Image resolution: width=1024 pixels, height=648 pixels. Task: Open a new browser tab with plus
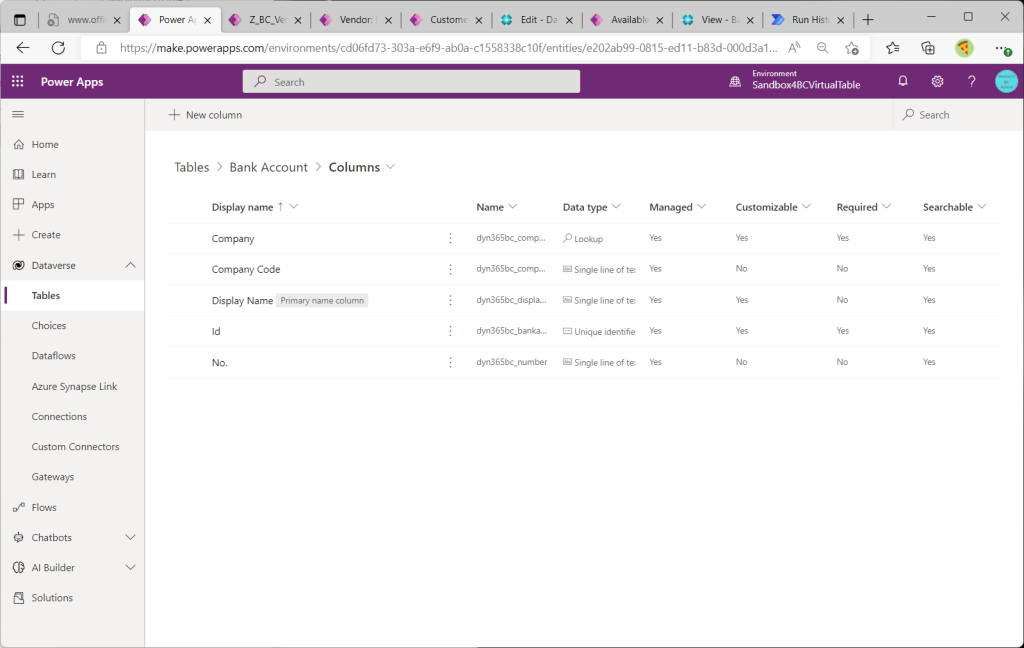868,20
